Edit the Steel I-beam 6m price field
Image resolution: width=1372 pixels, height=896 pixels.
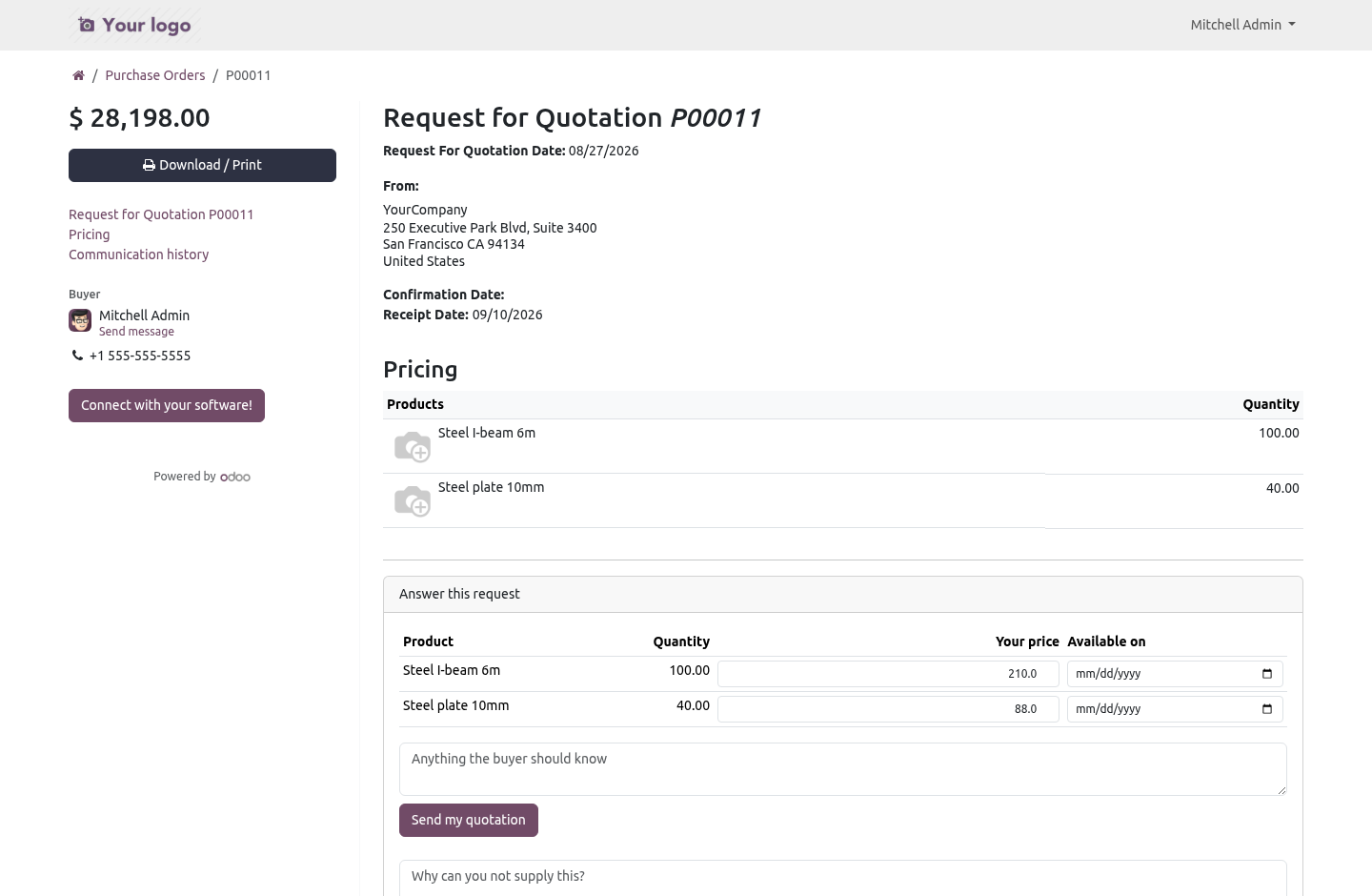point(888,674)
